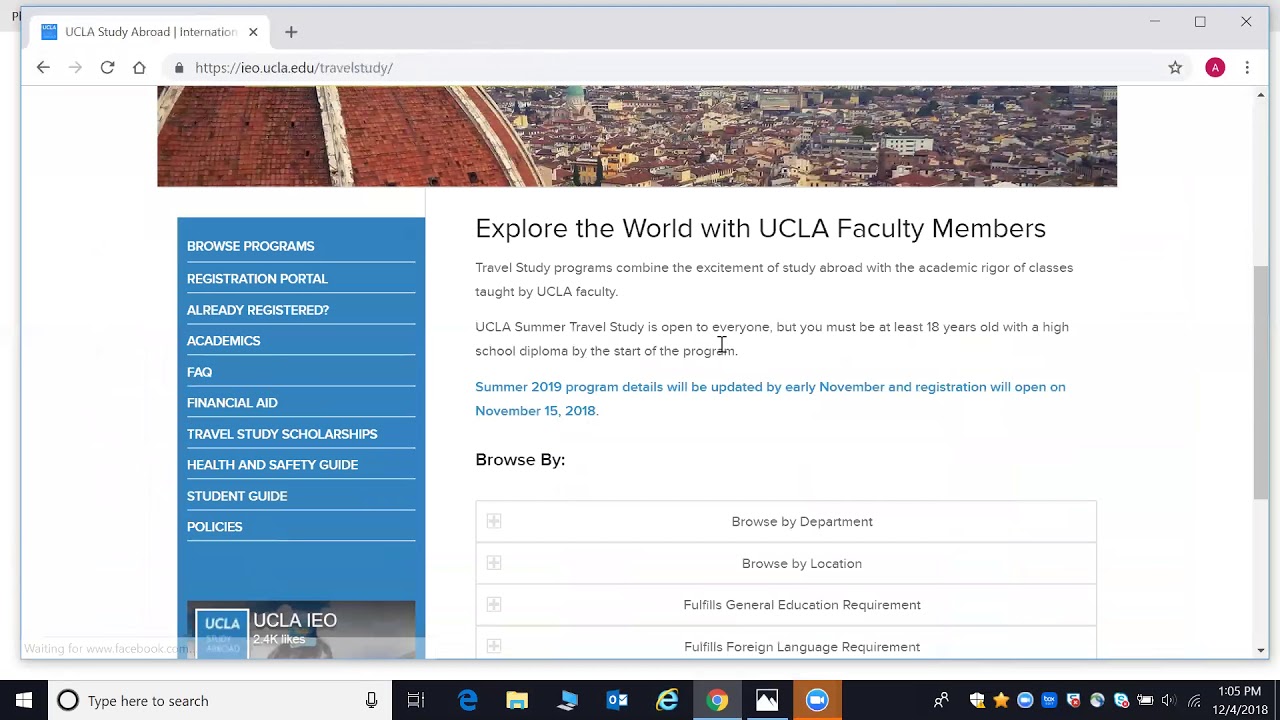Image resolution: width=1280 pixels, height=720 pixels.
Task: Click Fulfills General Education Requirement label
Action: (802, 605)
